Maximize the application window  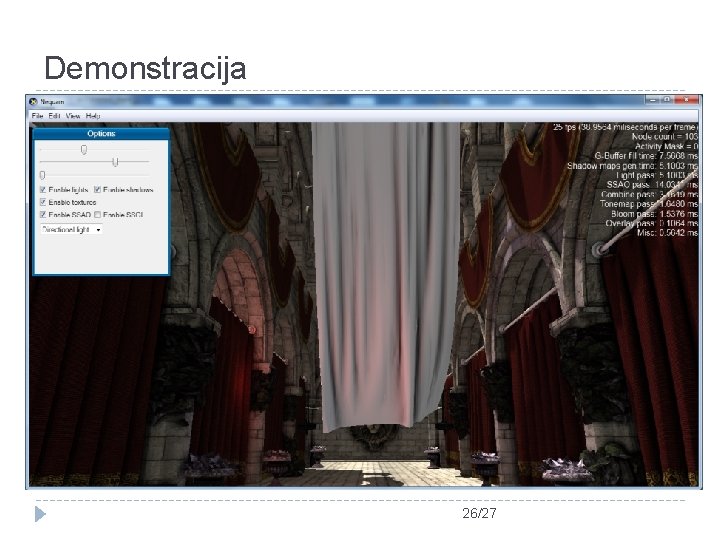[x=667, y=100]
